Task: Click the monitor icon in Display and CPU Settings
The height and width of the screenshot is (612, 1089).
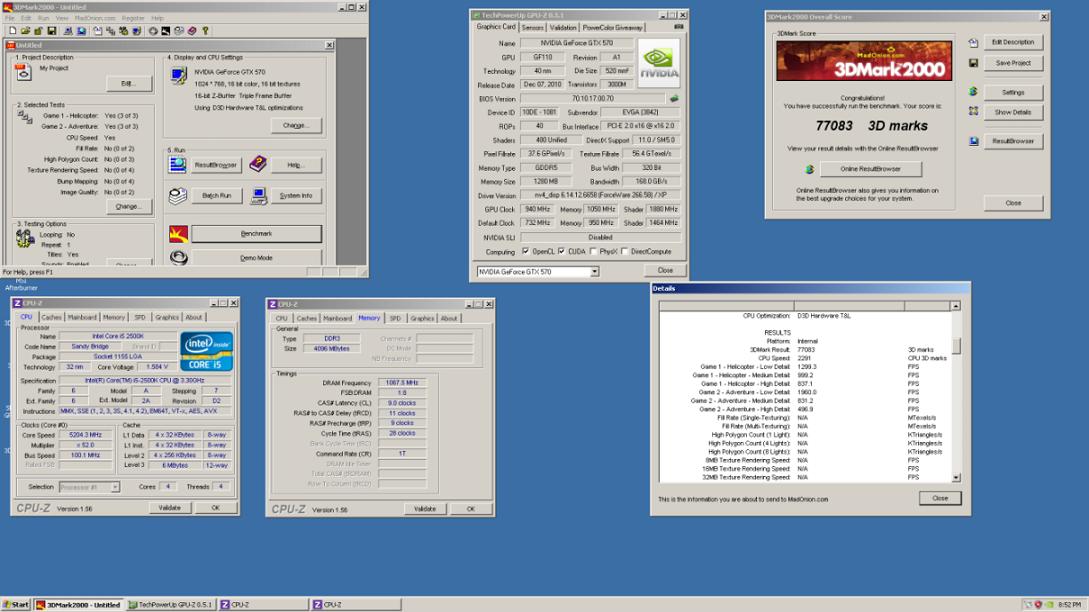Action: pos(178,76)
